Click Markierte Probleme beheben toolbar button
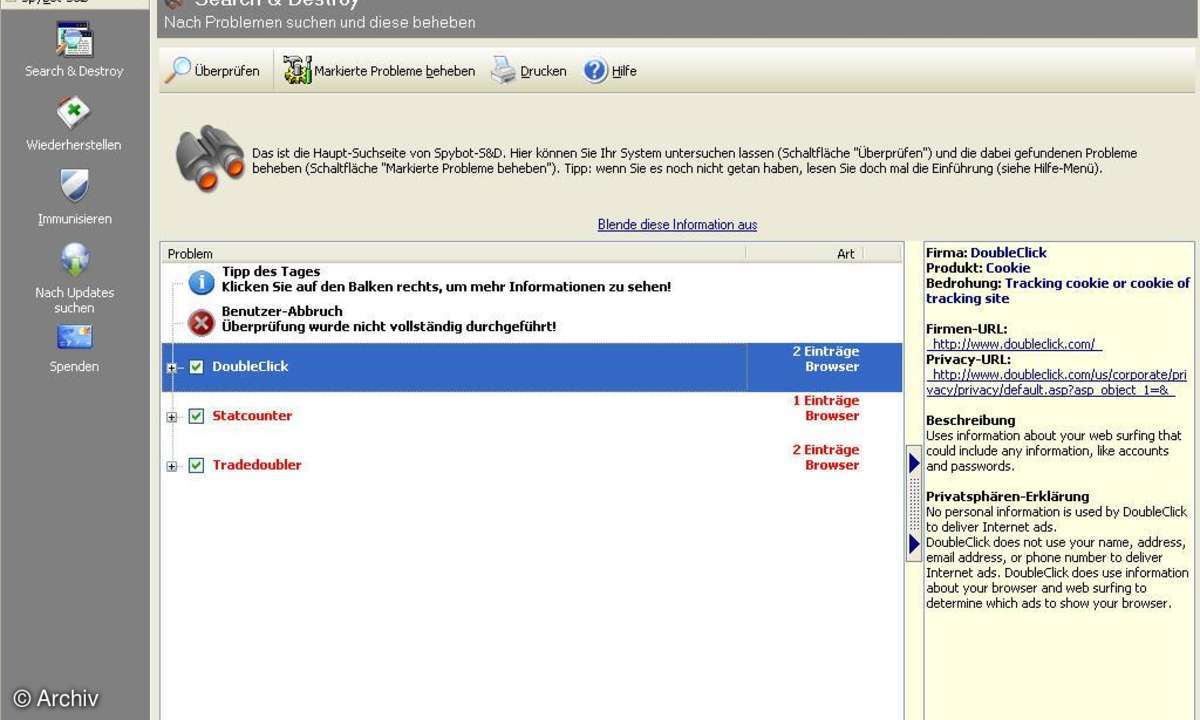The width and height of the screenshot is (1200, 720). (x=380, y=71)
